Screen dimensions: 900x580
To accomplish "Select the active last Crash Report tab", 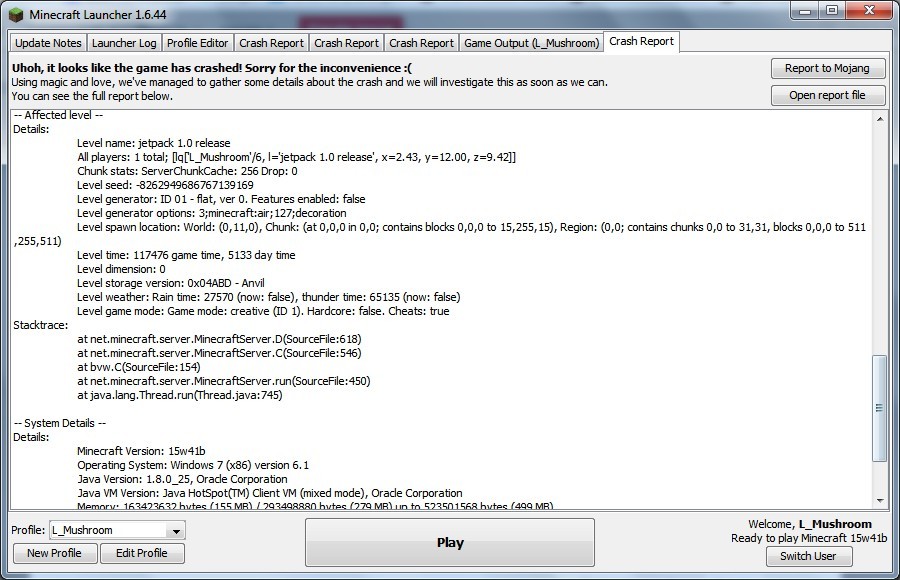I will coord(641,41).
